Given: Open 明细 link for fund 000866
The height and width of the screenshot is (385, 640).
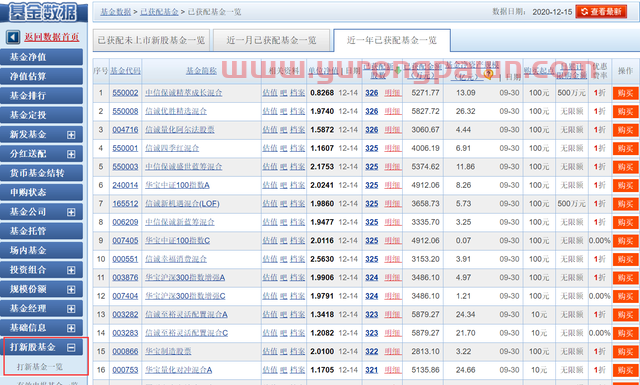Looking at the screenshot, I should [x=393, y=351].
